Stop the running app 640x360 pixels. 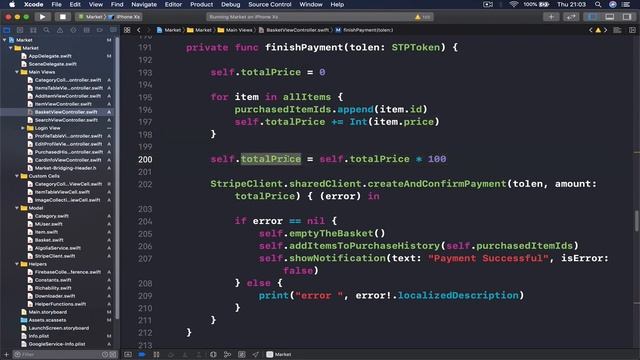point(62,17)
